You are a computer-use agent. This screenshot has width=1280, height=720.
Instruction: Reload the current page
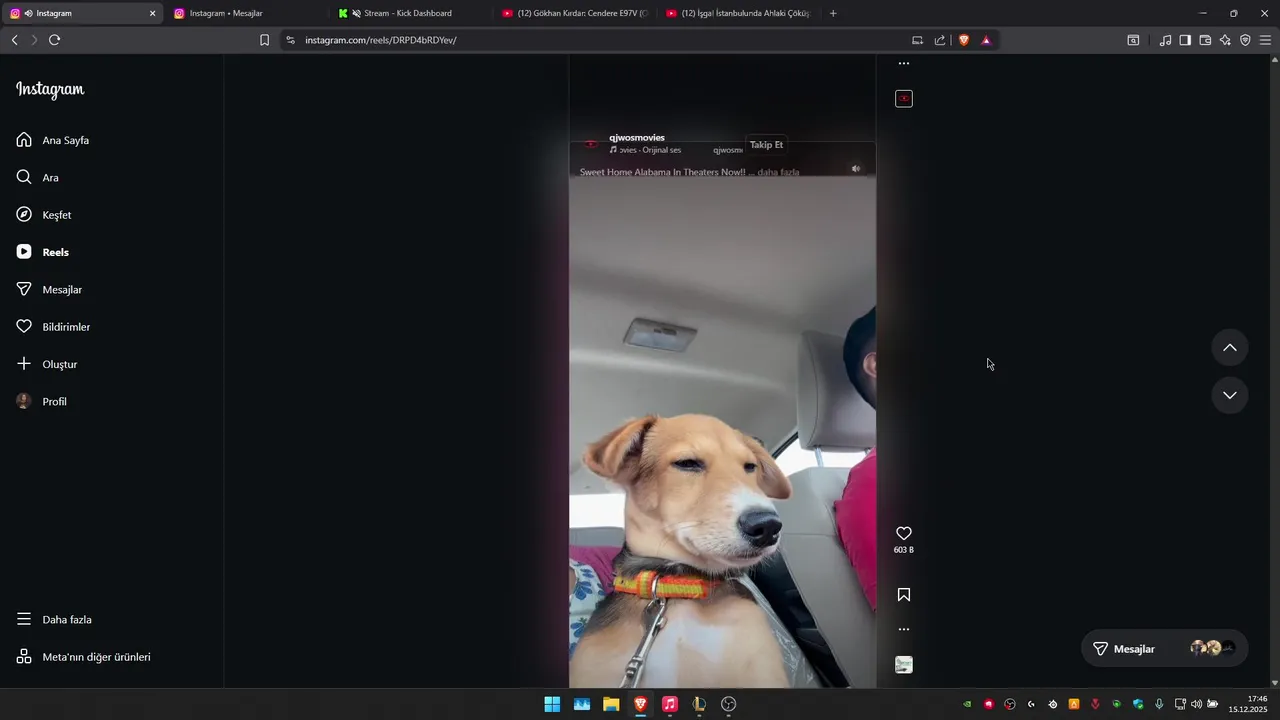(x=54, y=40)
